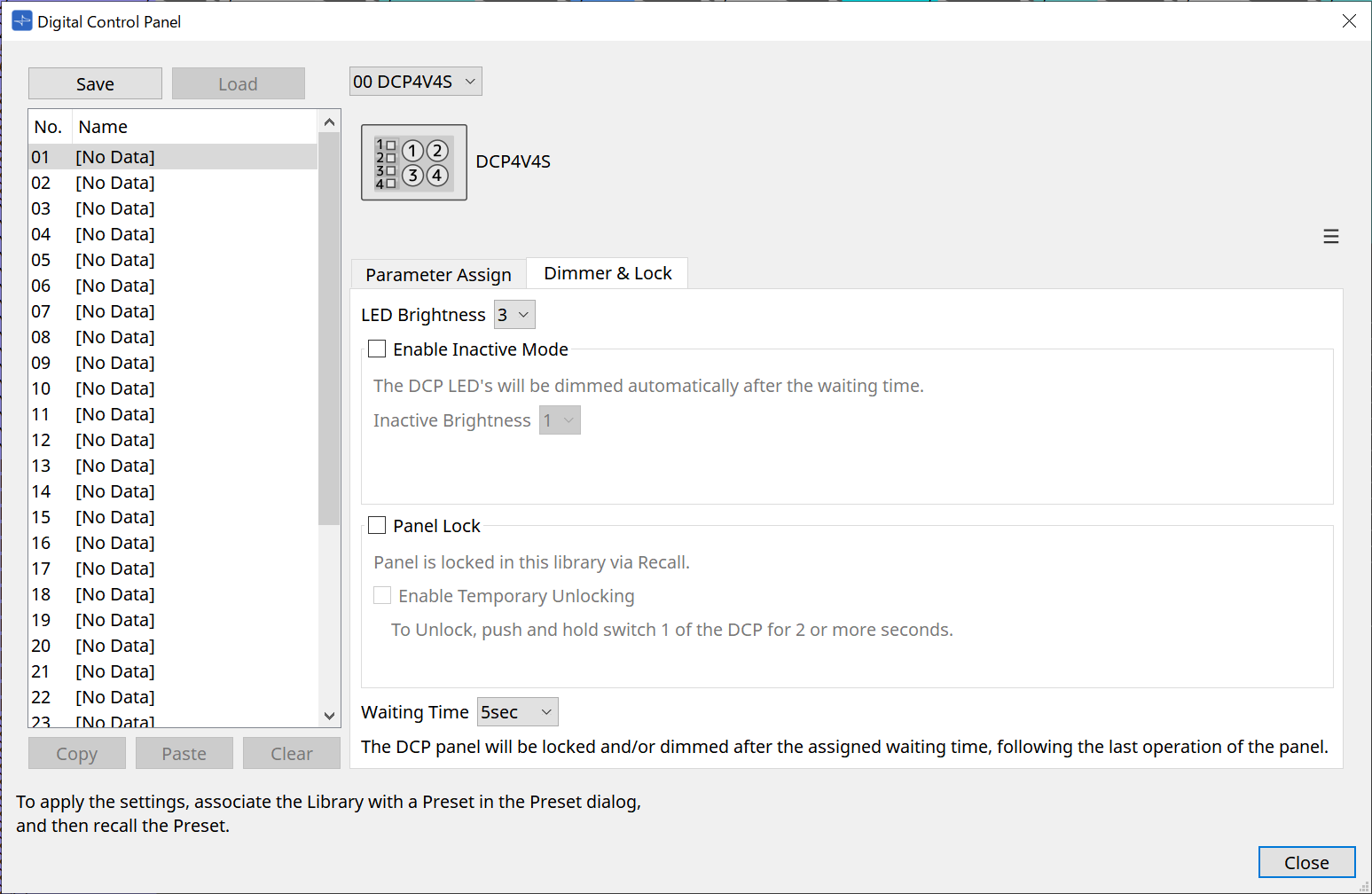Click the DCP4V4S panel device icon

[413, 162]
